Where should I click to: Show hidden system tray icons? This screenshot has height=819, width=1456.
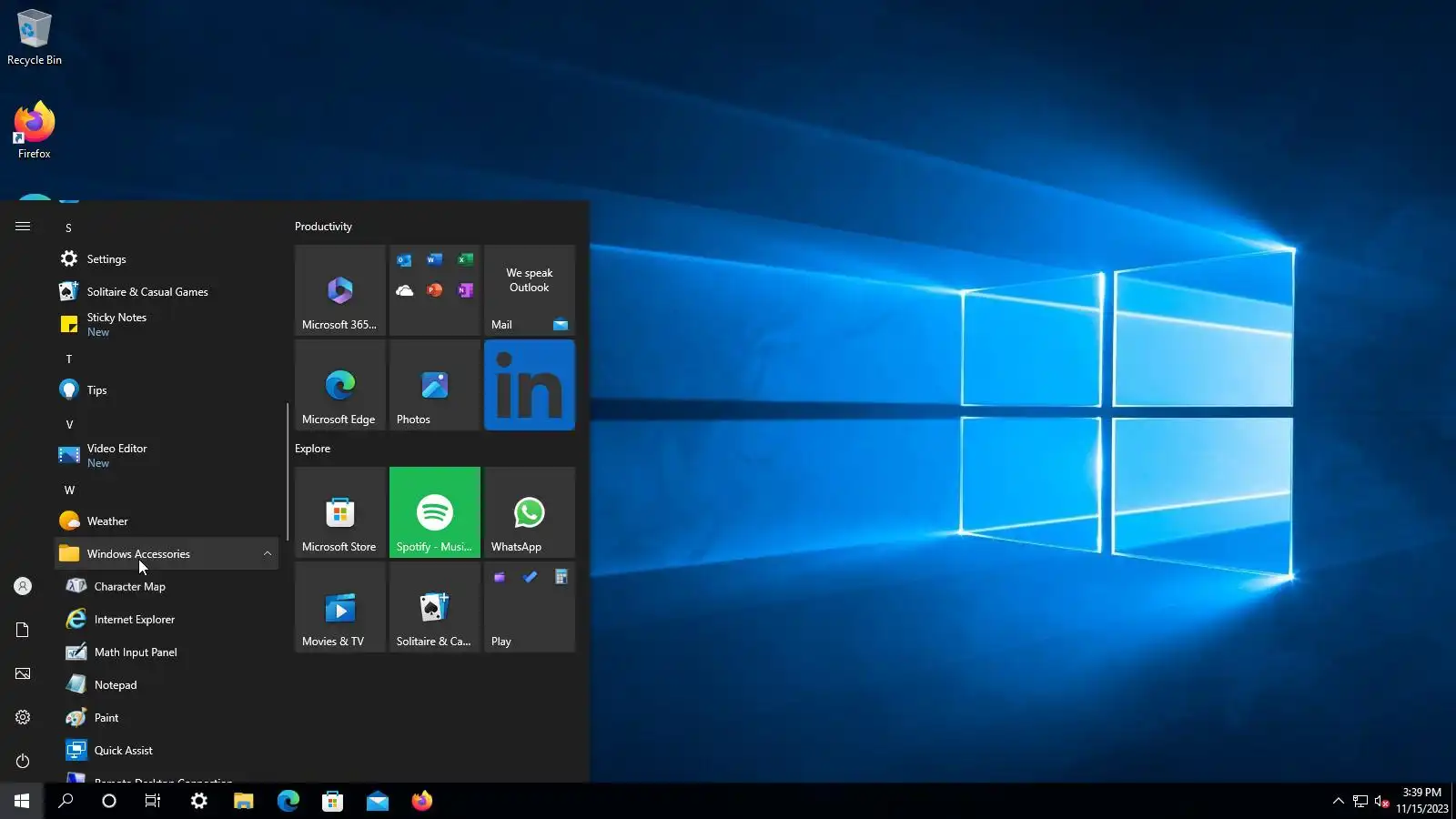(x=1338, y=801)
